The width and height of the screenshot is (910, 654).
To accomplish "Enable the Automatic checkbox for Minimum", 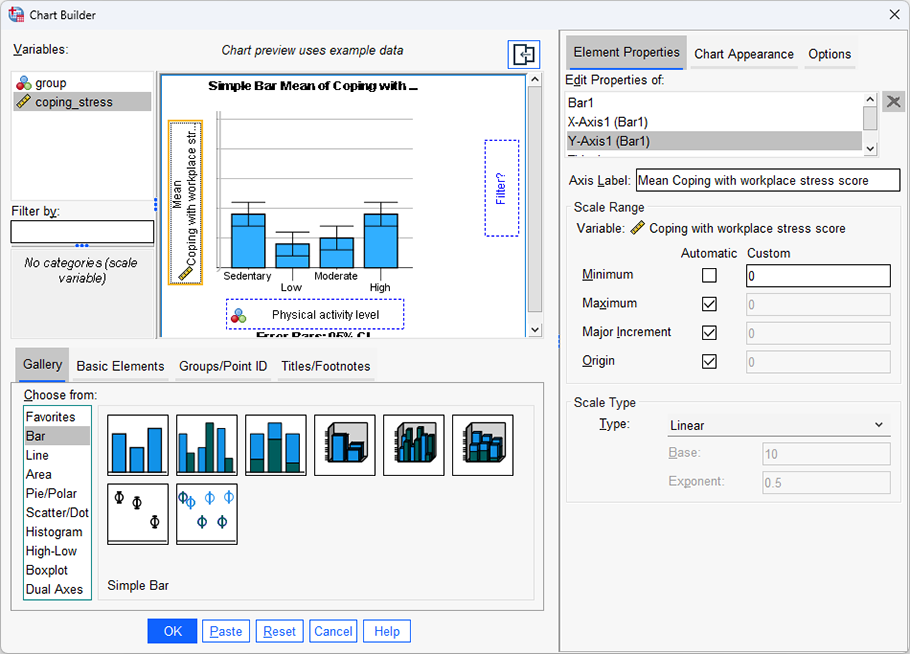I will [709, 275].
